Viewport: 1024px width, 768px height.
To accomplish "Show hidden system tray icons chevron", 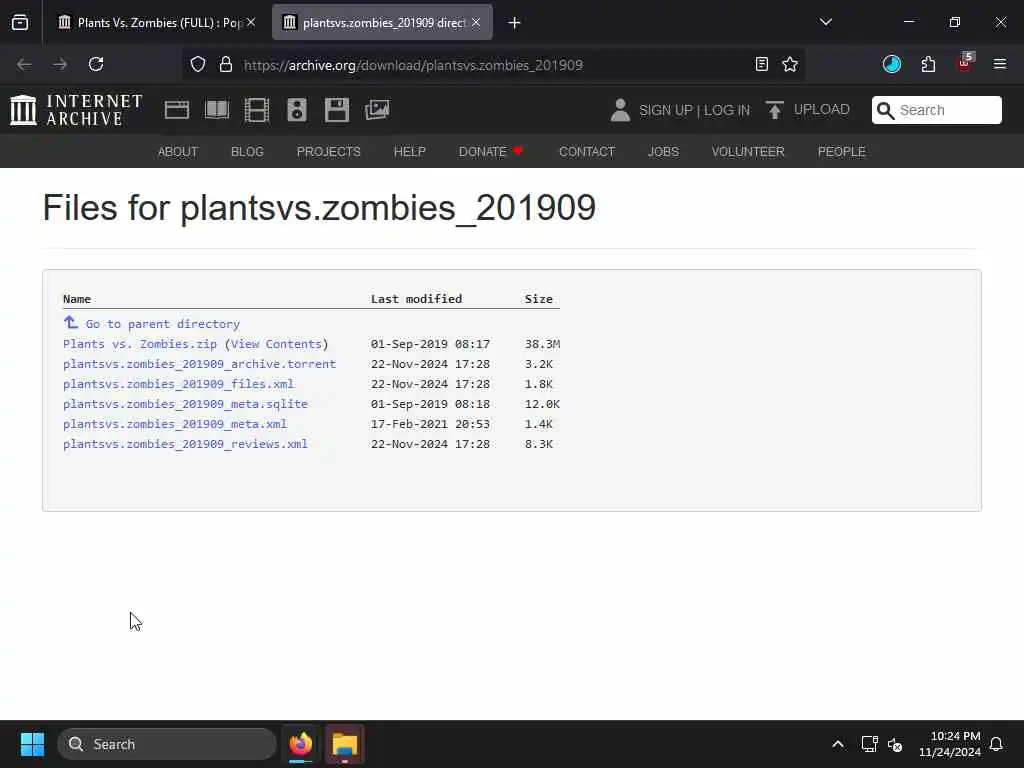I will click(838, 744).
